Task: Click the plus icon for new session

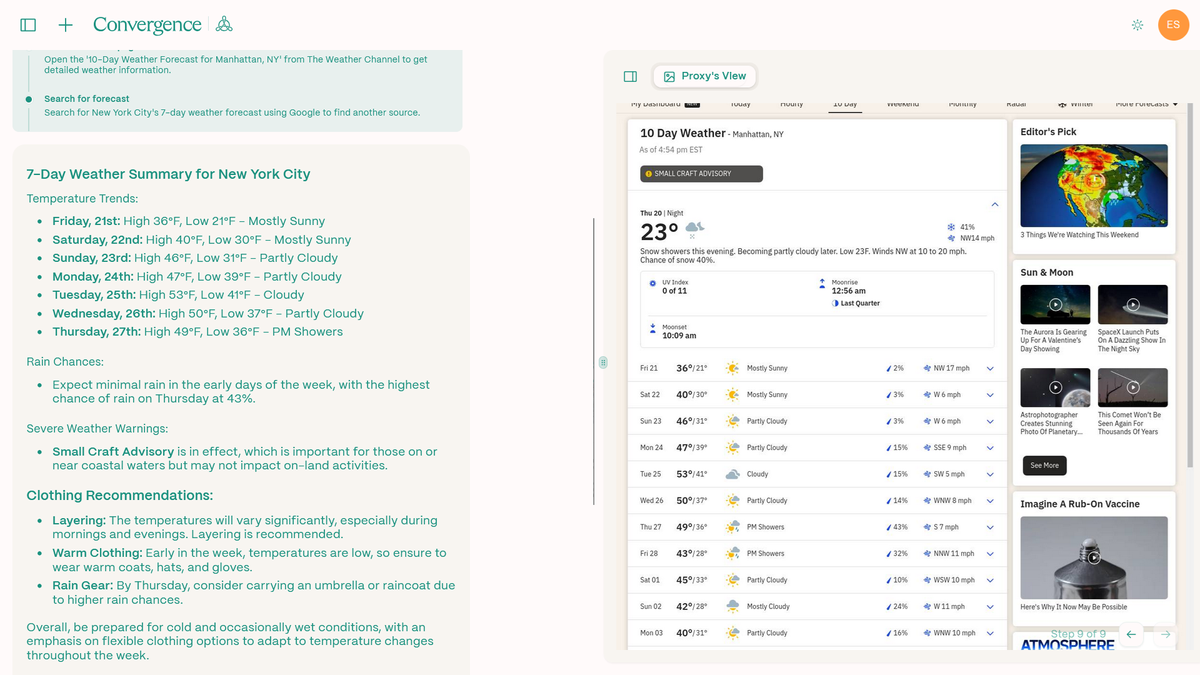Action: click(66, 25)
